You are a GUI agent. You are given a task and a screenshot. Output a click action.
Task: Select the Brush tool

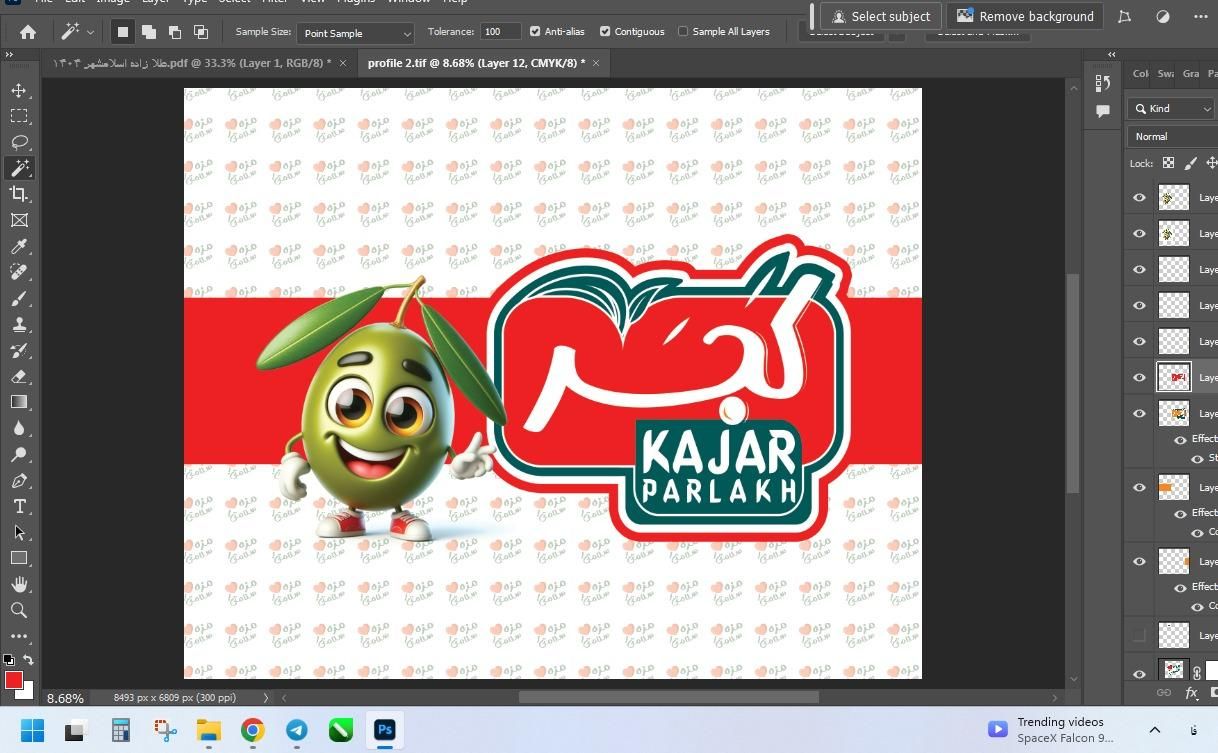click(x=19, y=298)
